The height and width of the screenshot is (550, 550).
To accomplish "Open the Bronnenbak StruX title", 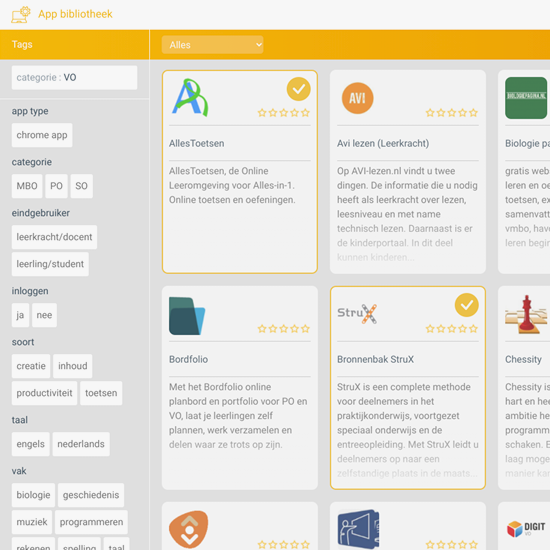I will [x=375, y=359].
